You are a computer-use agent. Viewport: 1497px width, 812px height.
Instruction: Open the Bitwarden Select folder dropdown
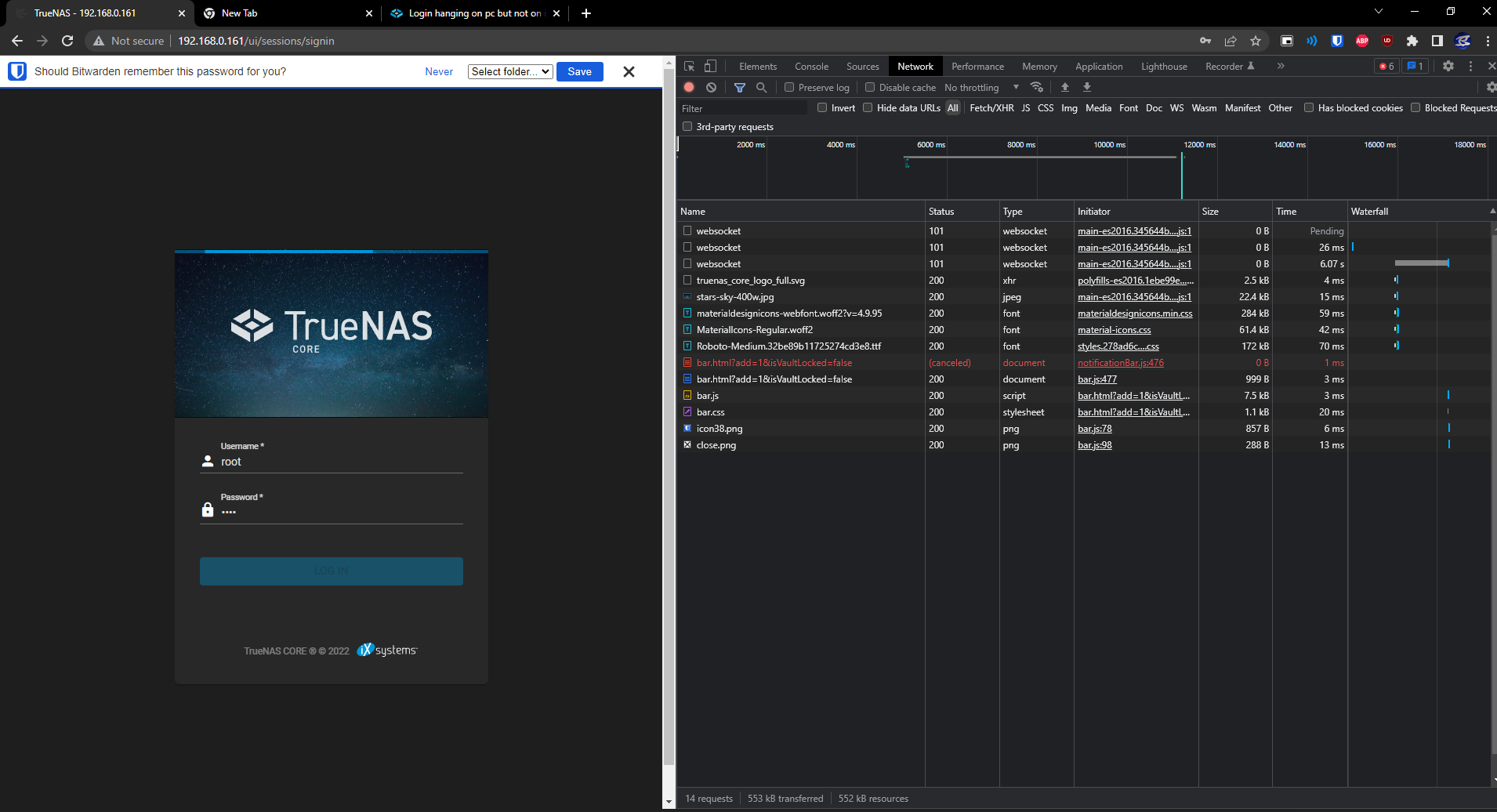click(510, 71)
